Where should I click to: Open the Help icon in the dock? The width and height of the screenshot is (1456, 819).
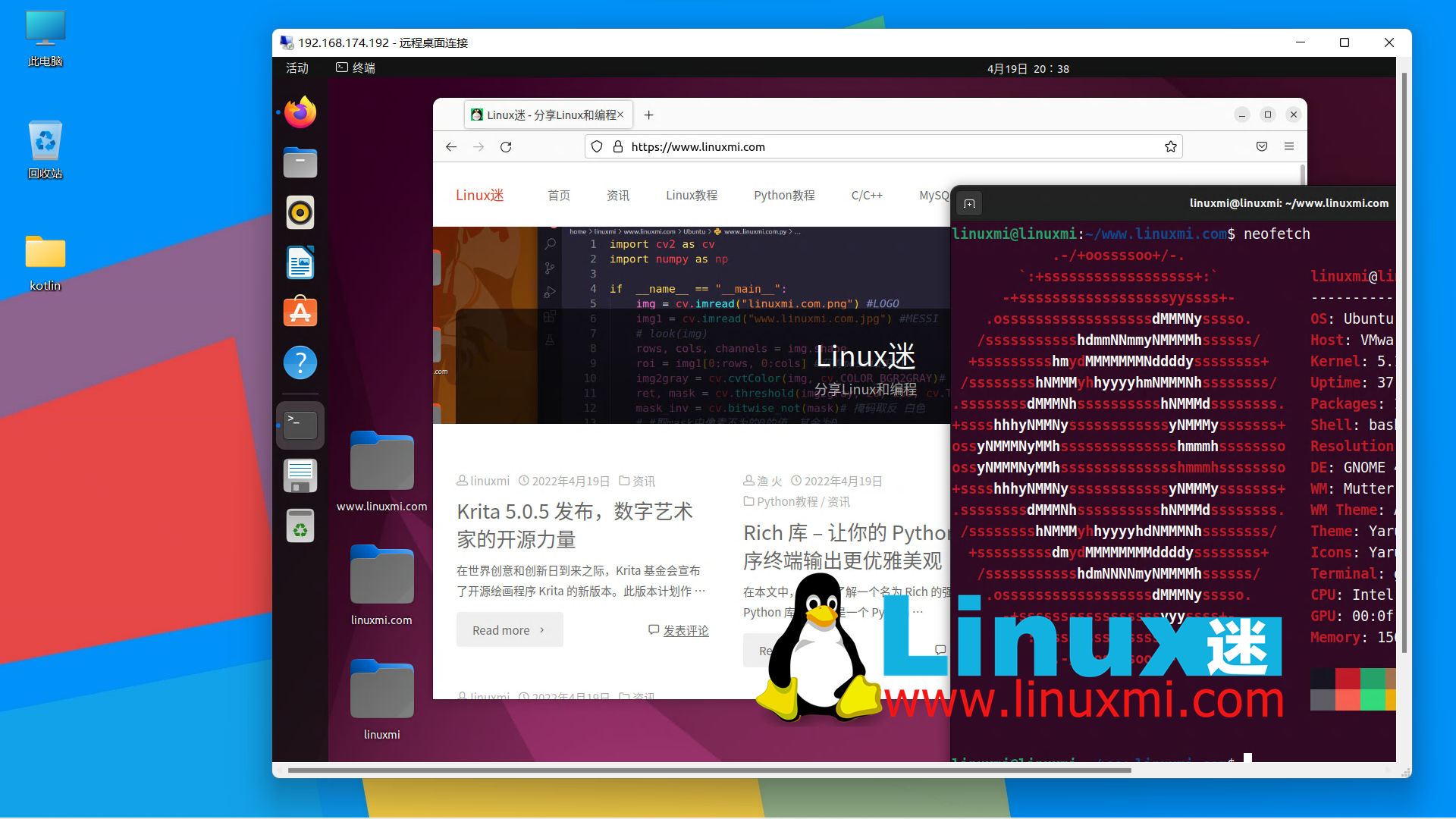click(300, 362)
